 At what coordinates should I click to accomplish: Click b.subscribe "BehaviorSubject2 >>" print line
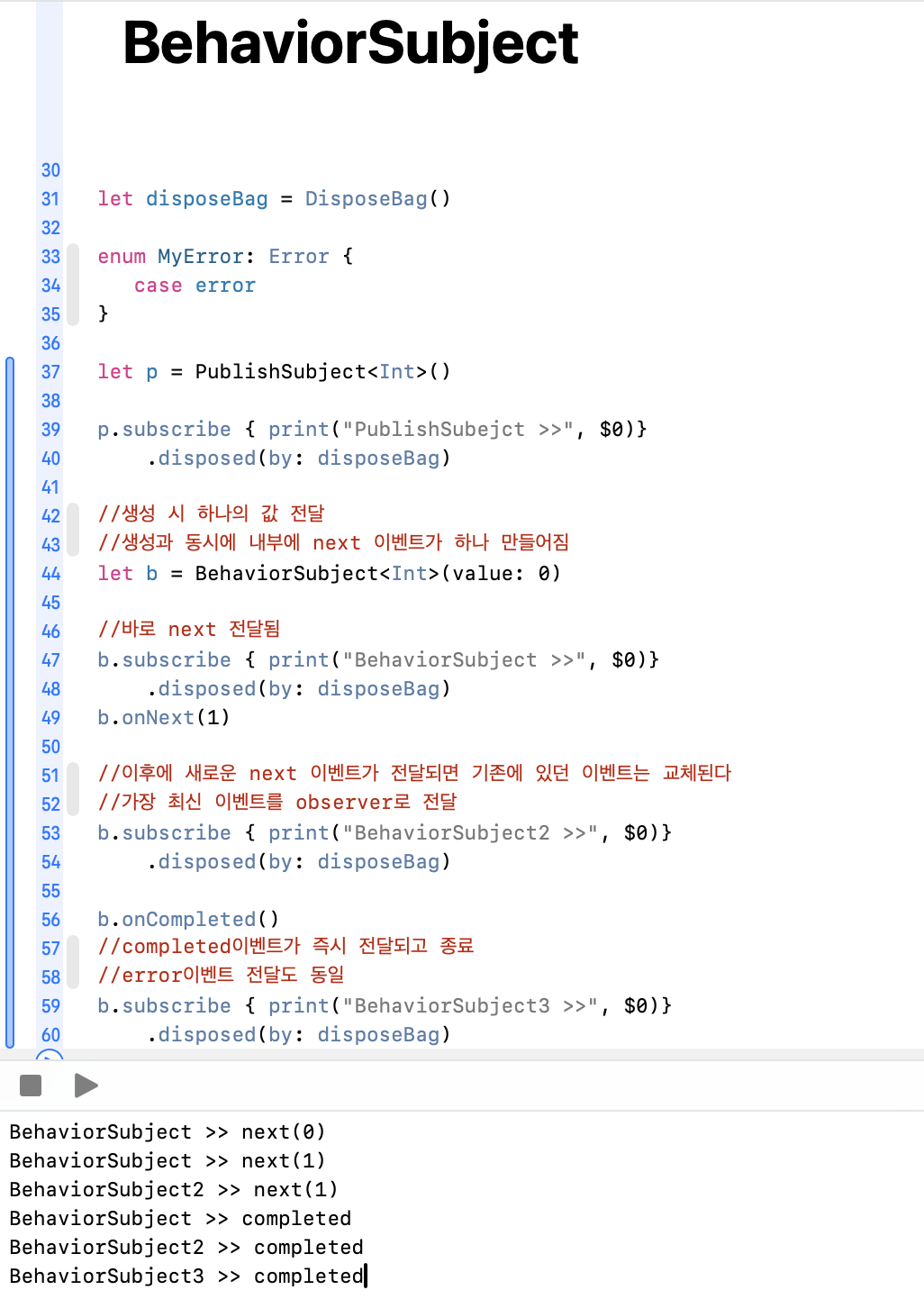click(x=385, y=833)
